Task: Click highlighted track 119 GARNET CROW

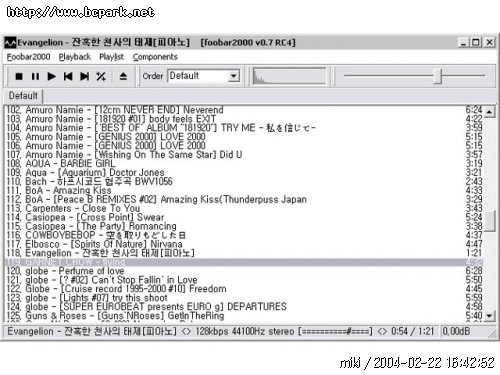Action: (244, 262)
